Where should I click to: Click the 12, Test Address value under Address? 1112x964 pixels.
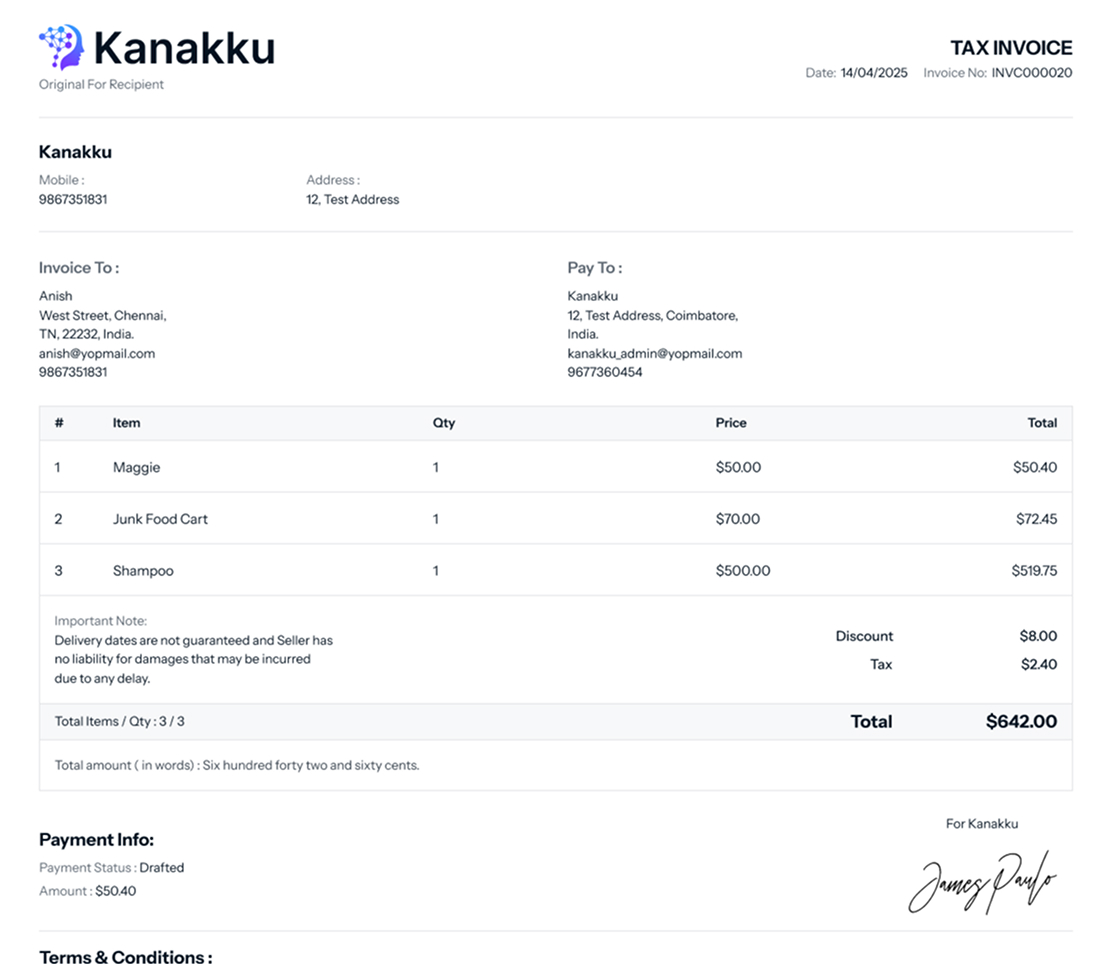click(352, 199)
